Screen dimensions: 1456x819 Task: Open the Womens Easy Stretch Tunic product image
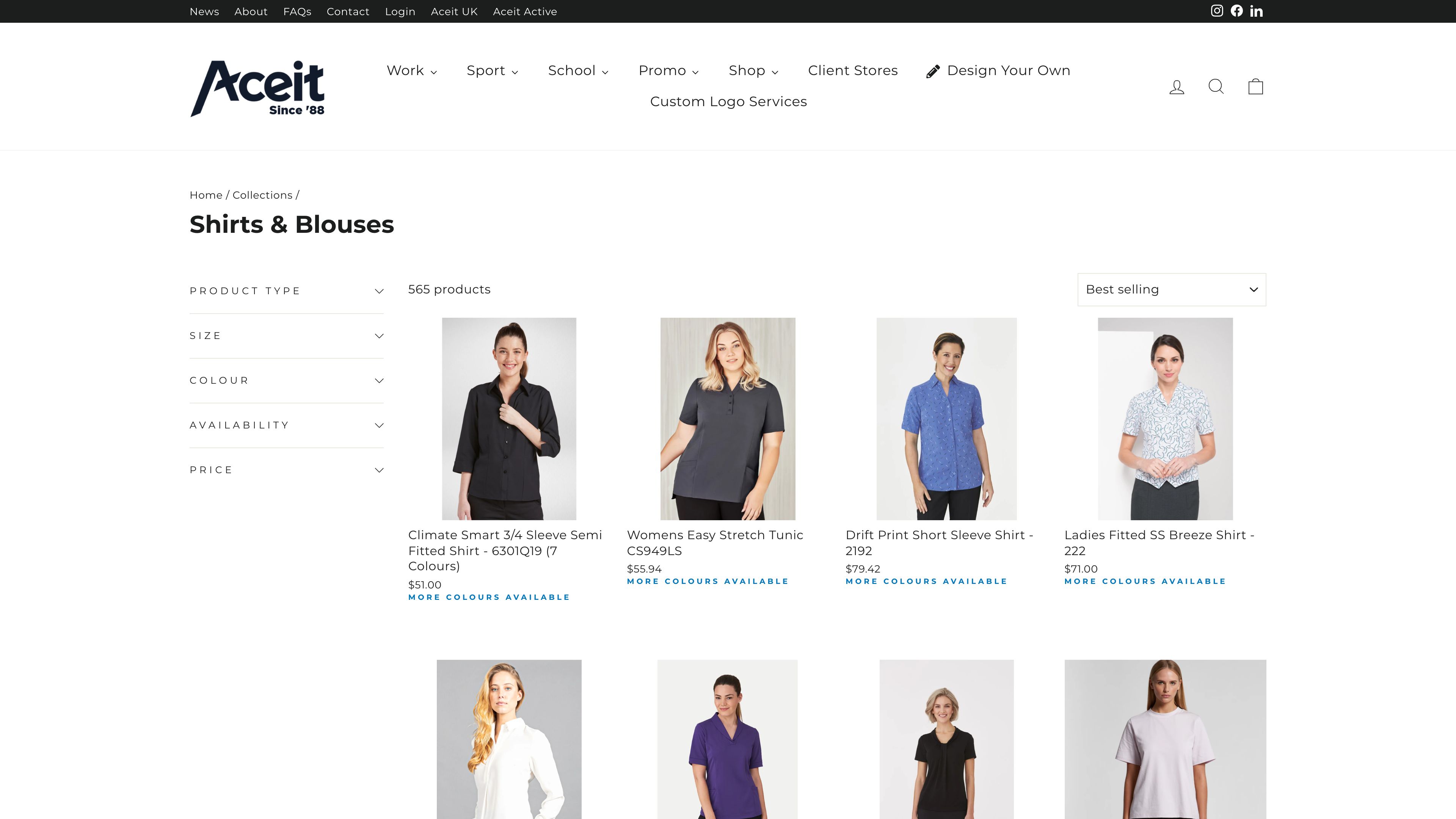(728, 419)
